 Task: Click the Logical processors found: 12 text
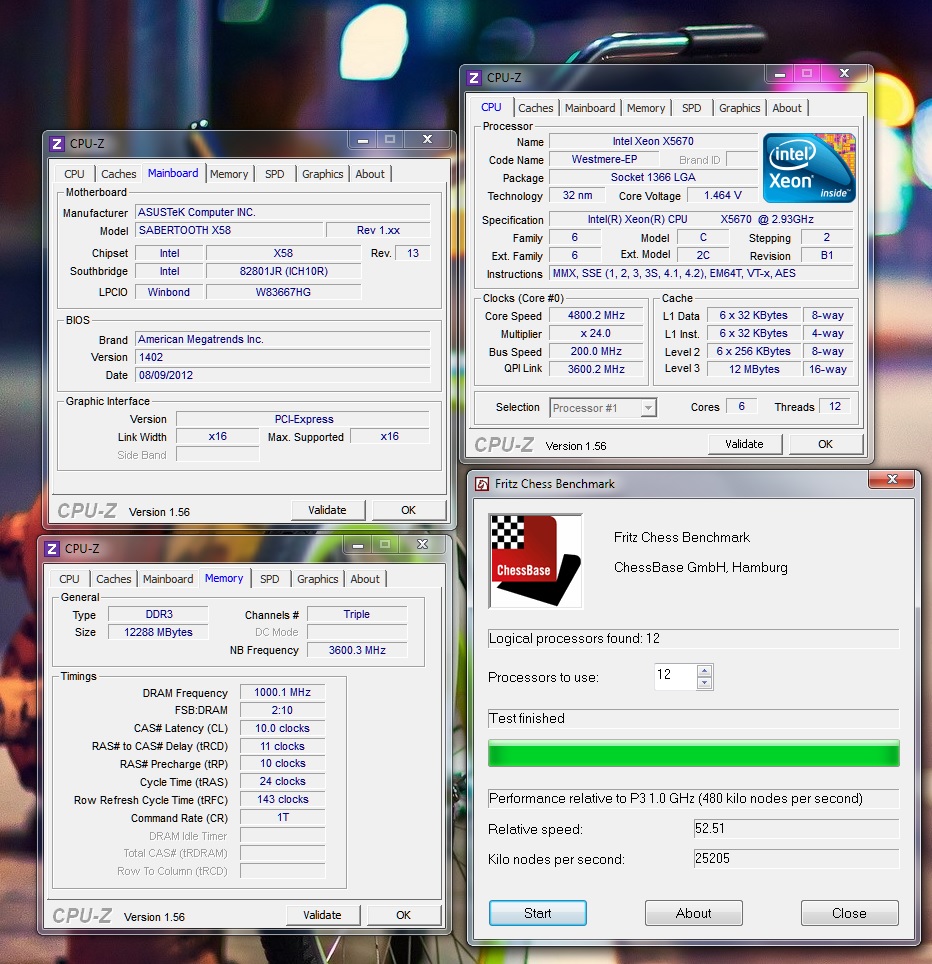pos(574,638)
